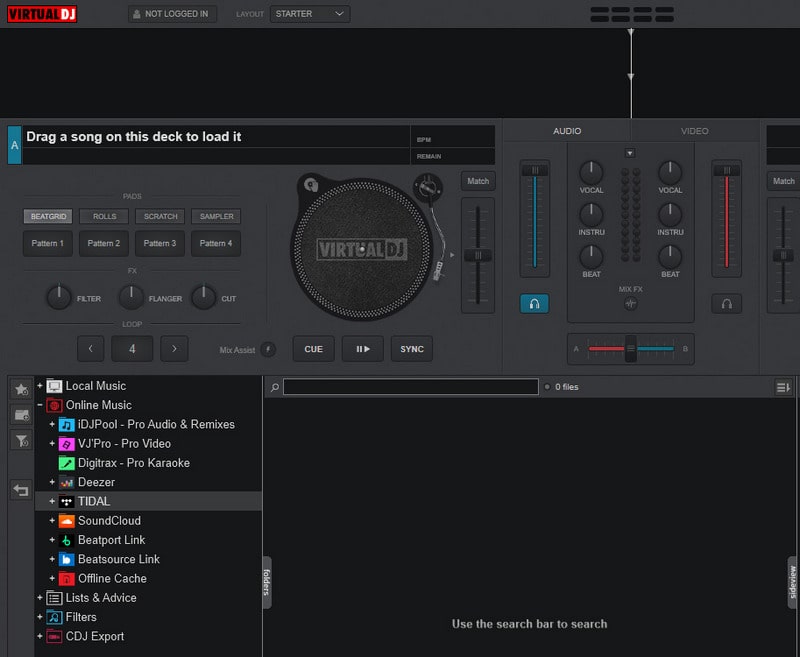Expand the Local Music tree node
The image size is (800, 657).
pyautogui.click(x=40, y=386)
